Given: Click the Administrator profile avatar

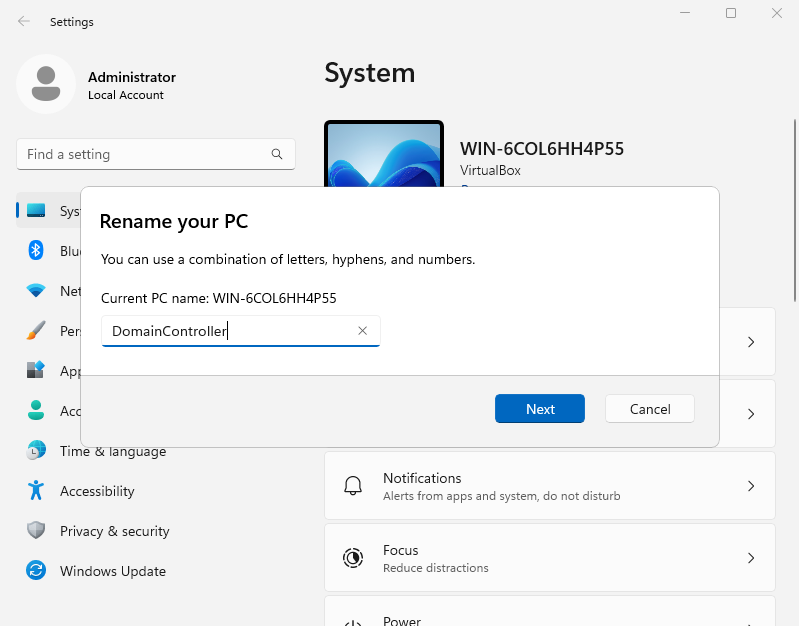Looking at the screenshot, I should (x=45, y=85).
